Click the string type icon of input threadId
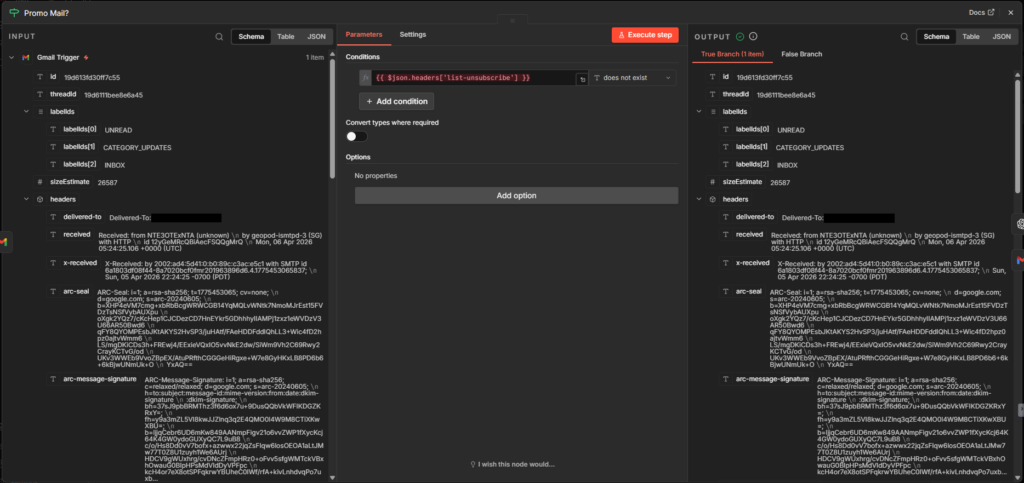Image resolution: width=1024 pixels, height=483 pixels. [x=40, y=95]
